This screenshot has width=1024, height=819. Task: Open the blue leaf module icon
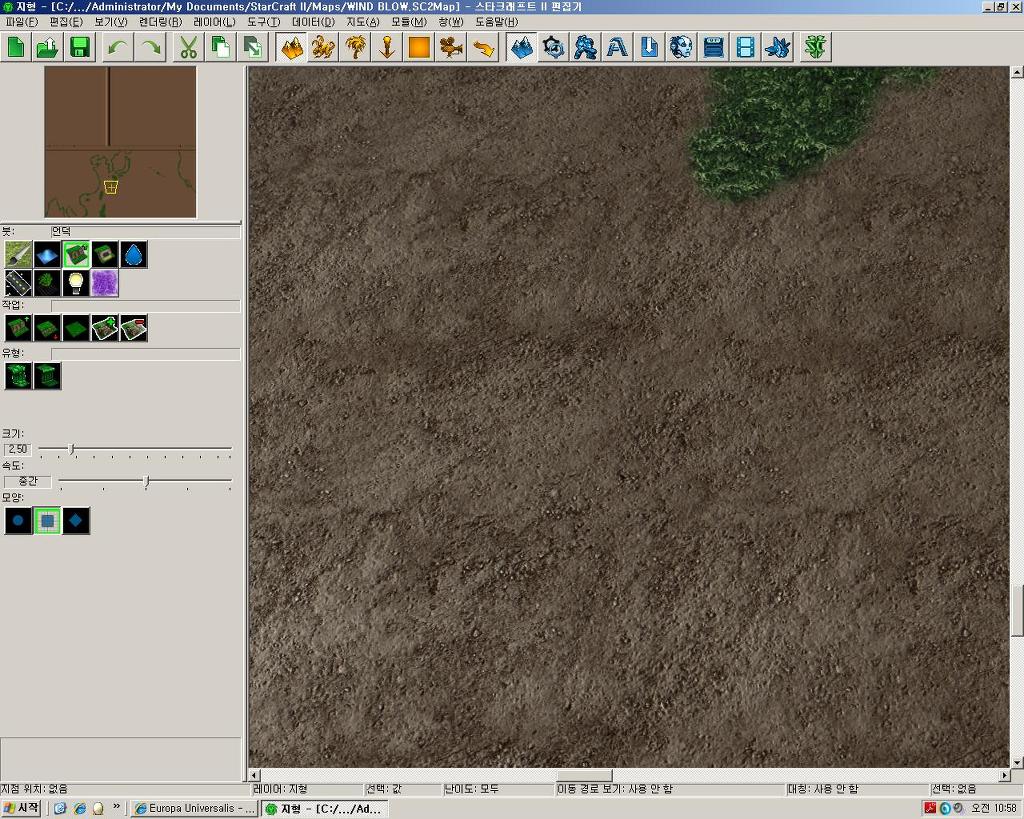point(777,48)
